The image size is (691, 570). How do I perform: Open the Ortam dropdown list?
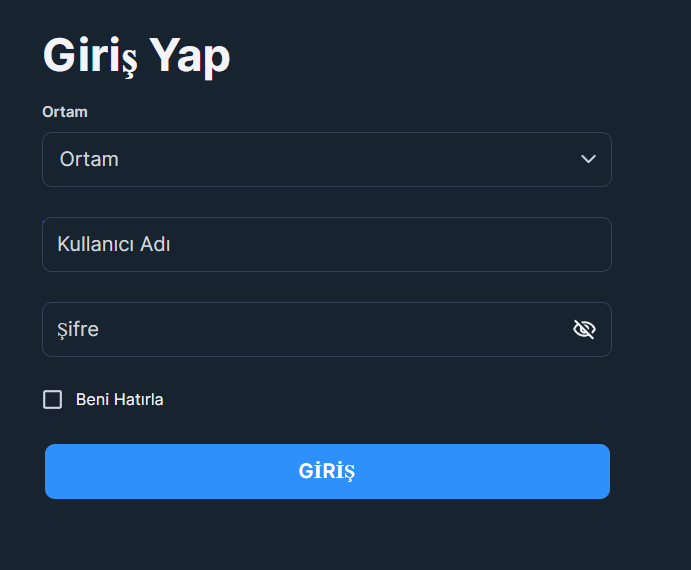[x=327, y=159]
